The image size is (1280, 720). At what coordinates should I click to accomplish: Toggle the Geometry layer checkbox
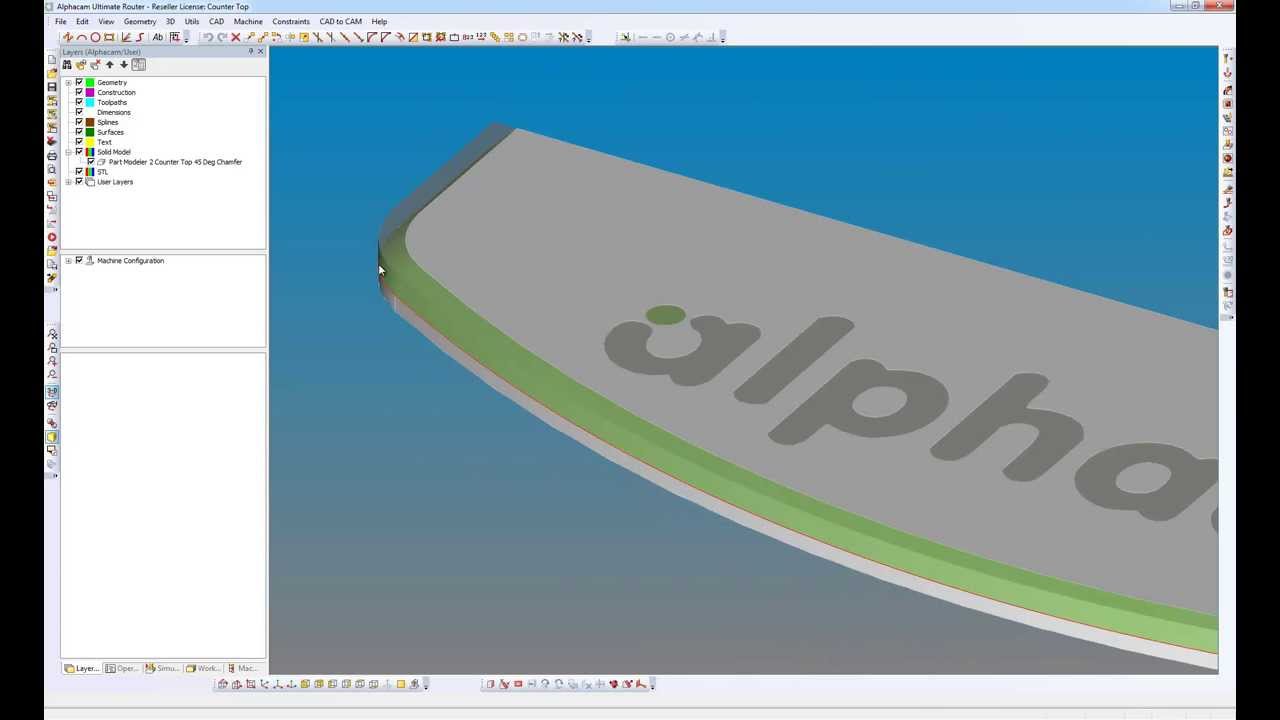click(79, 82)
